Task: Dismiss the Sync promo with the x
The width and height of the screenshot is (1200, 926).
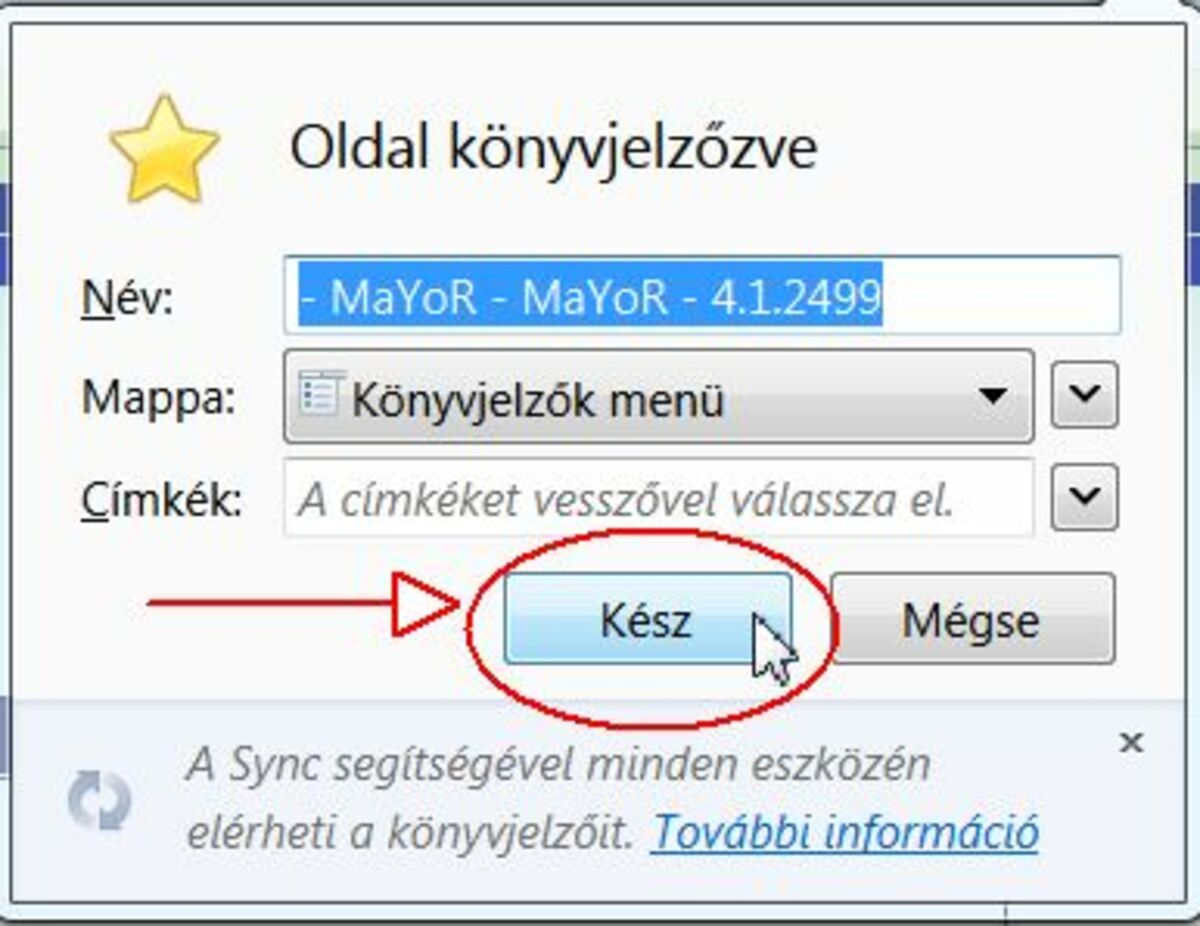Action: (1131, 742)
